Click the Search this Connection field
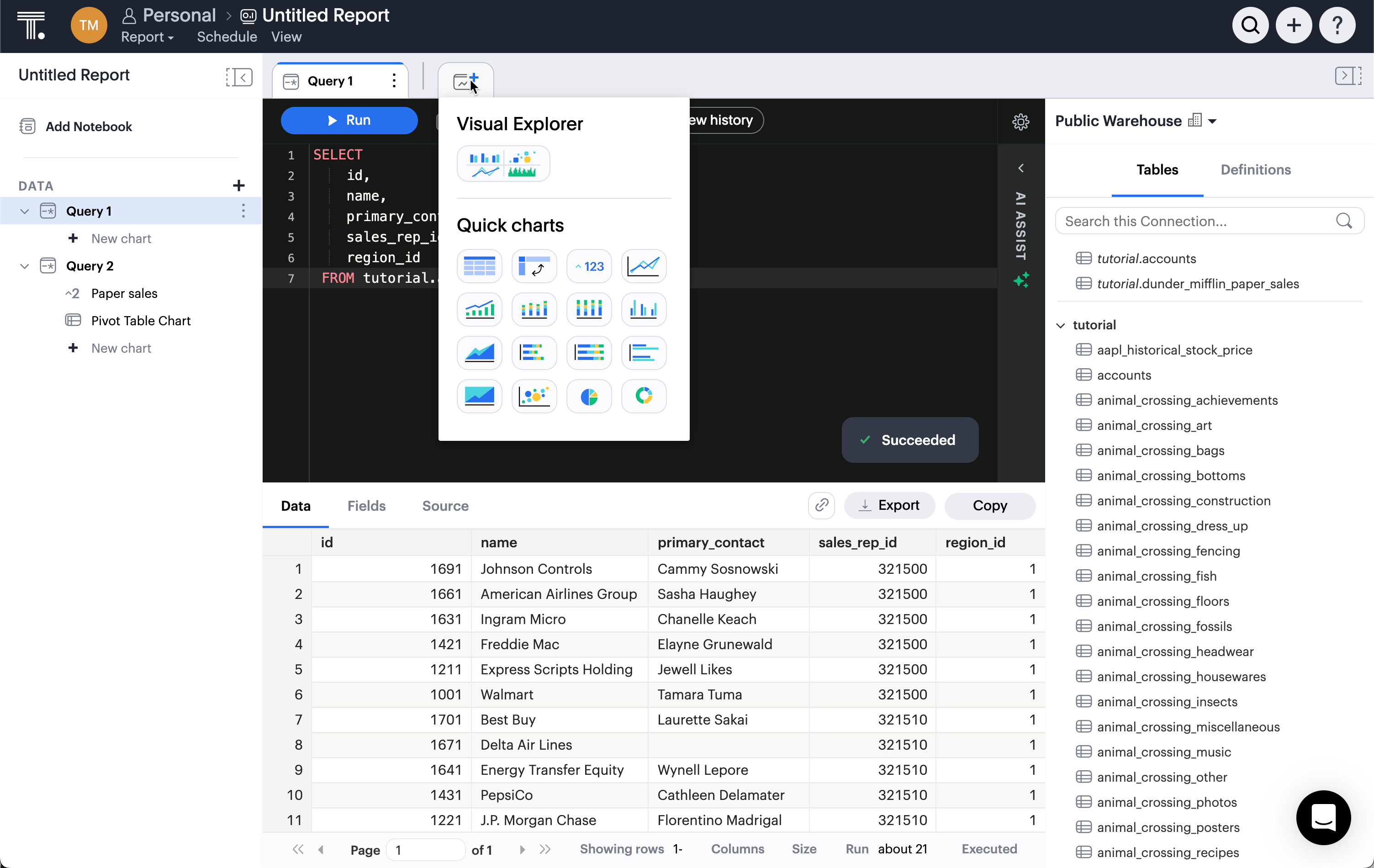1374x868 pixels. [1198, 221]
